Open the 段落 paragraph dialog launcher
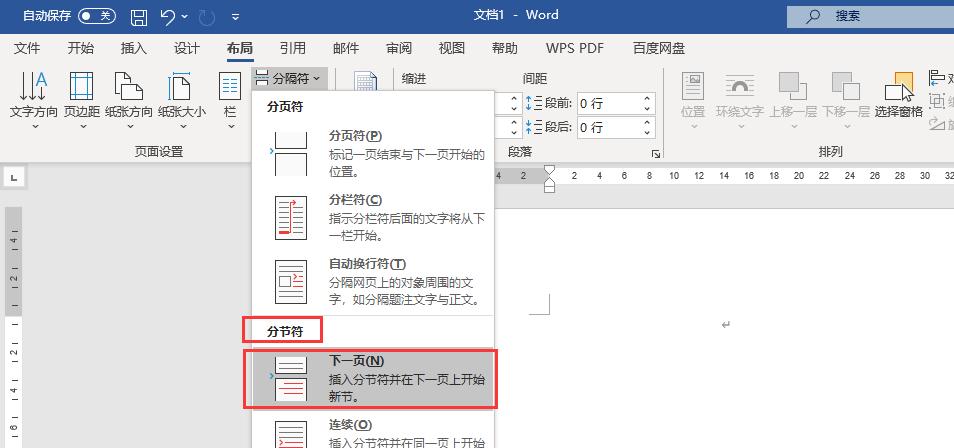954x448 pixels. point(655,154)
